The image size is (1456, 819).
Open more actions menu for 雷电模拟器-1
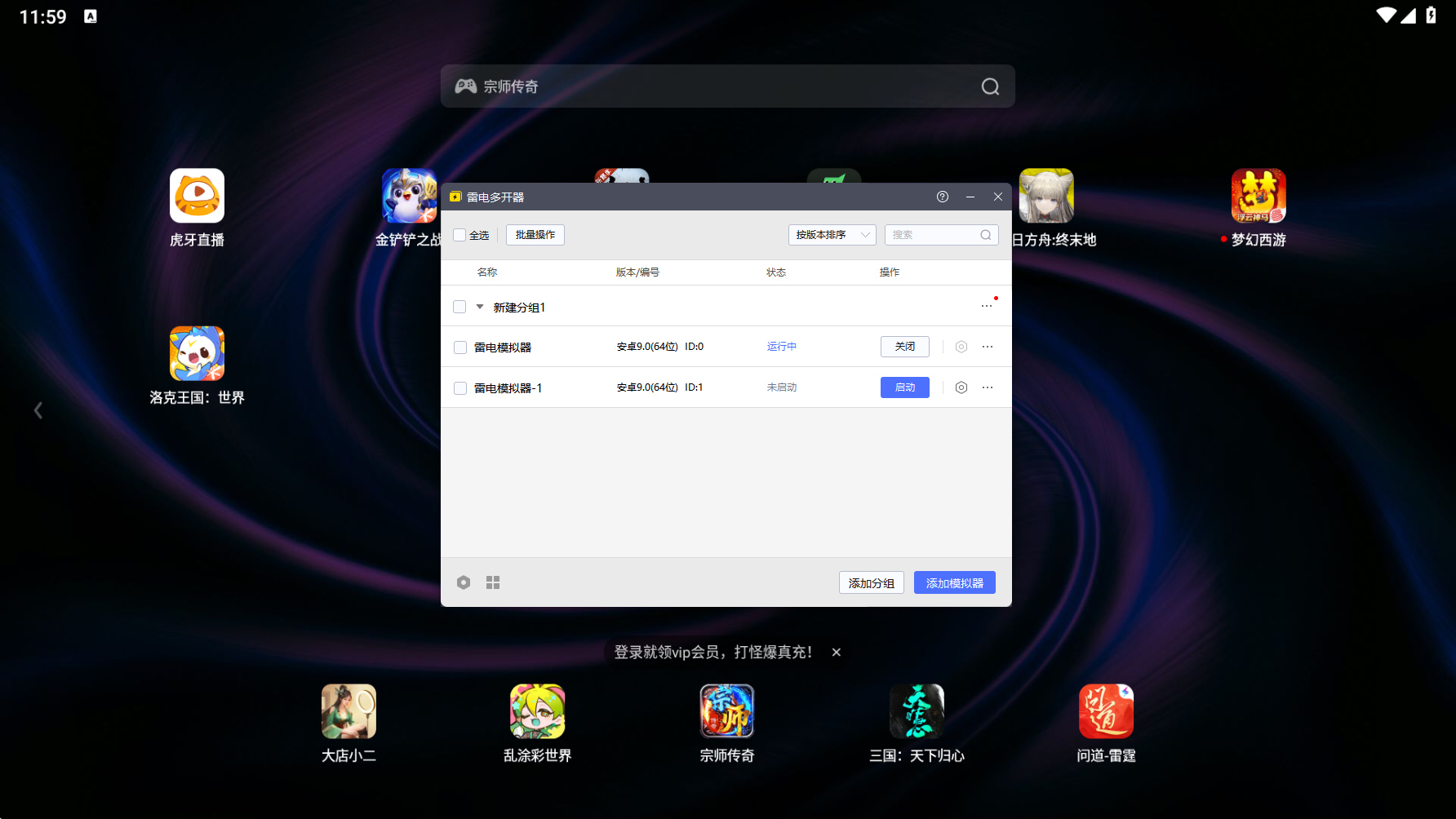tap(988, 387)
